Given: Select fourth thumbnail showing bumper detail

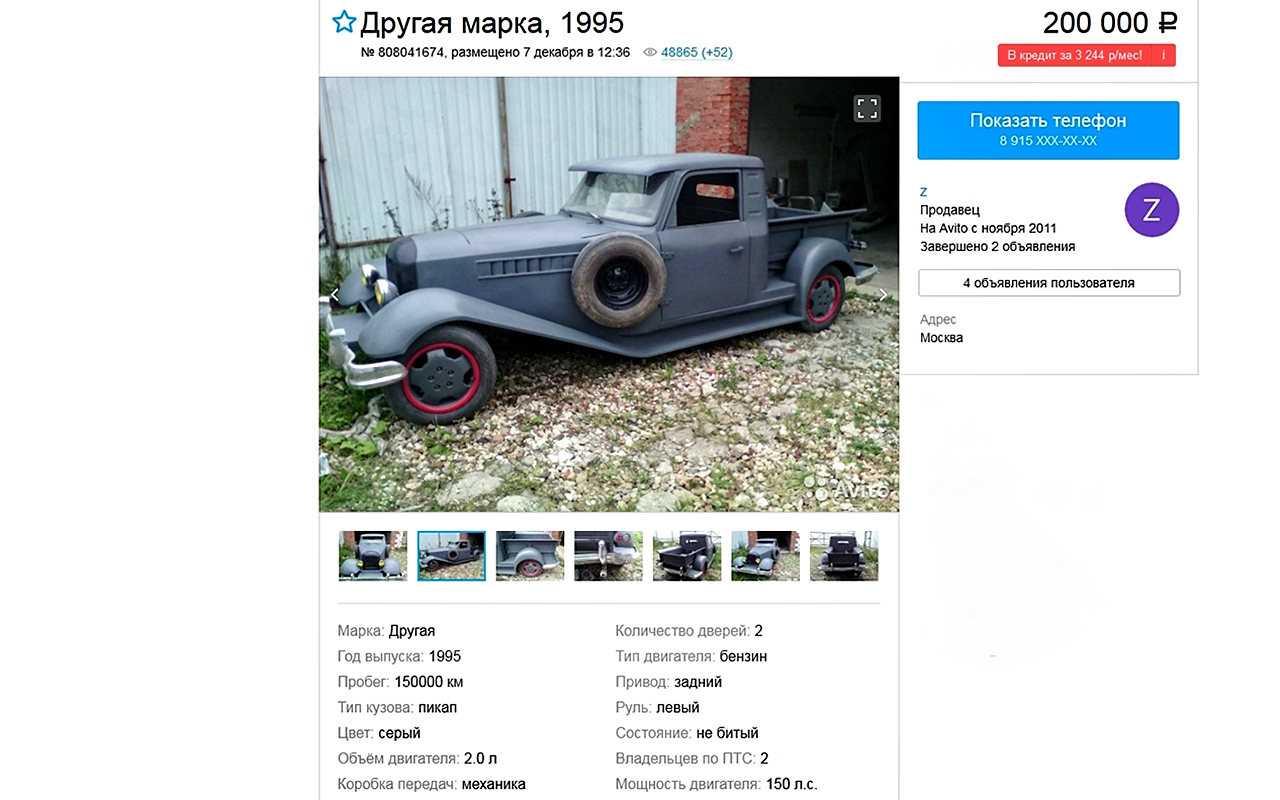Looking at the screenshot, I should click(608, 556).
